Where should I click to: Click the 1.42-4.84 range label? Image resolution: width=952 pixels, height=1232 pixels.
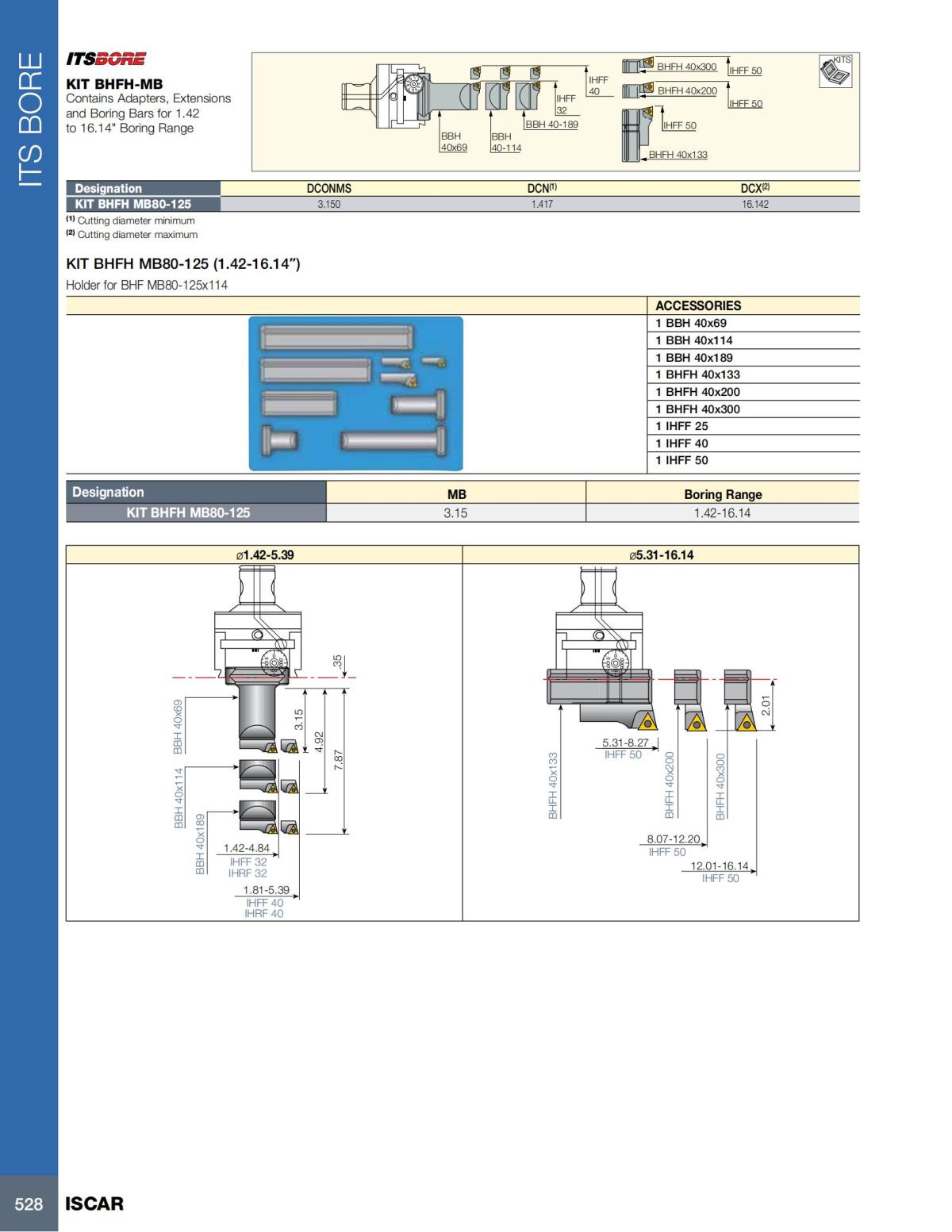point(247,848)
